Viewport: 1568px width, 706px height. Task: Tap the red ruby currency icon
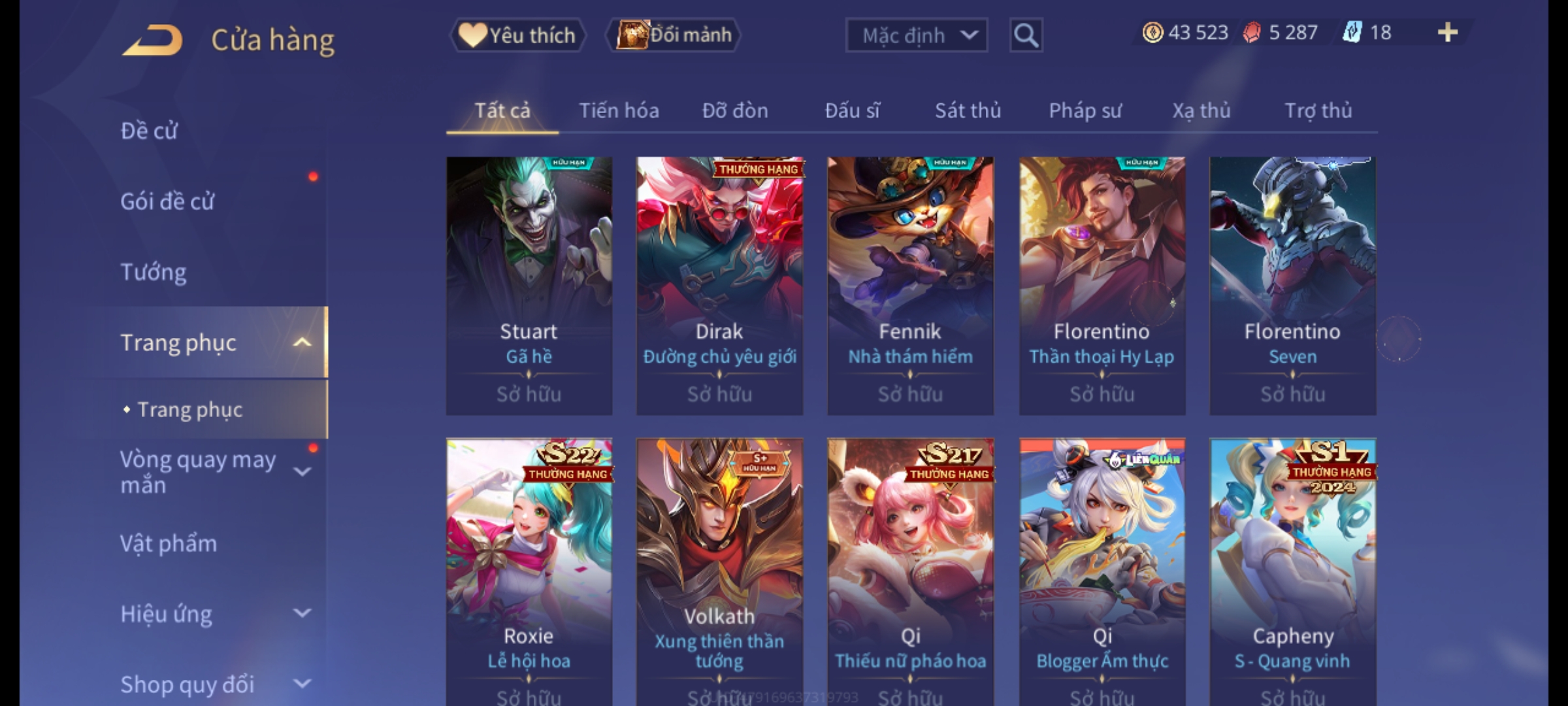1251,32
